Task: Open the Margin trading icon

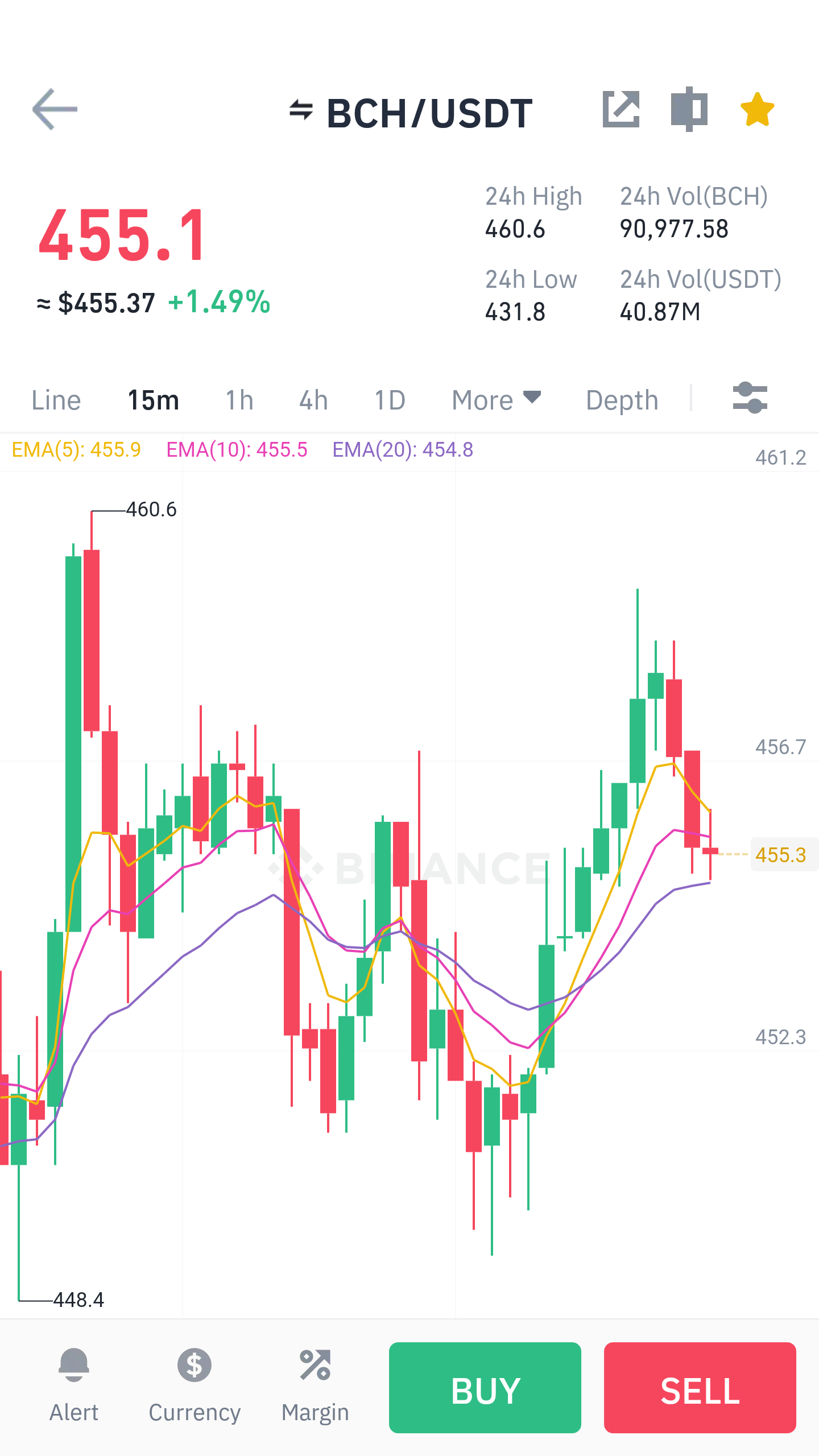Action: click(315, 1365)
